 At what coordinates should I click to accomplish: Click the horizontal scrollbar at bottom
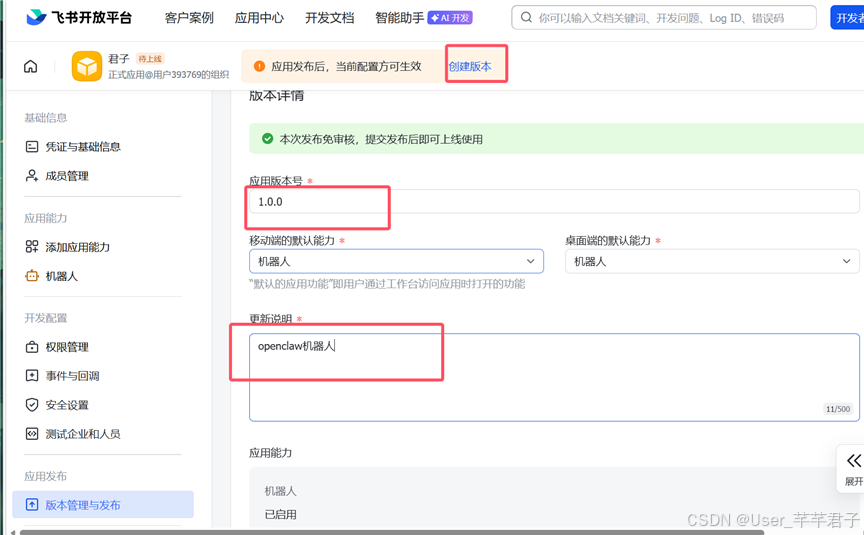pos(391,532)
